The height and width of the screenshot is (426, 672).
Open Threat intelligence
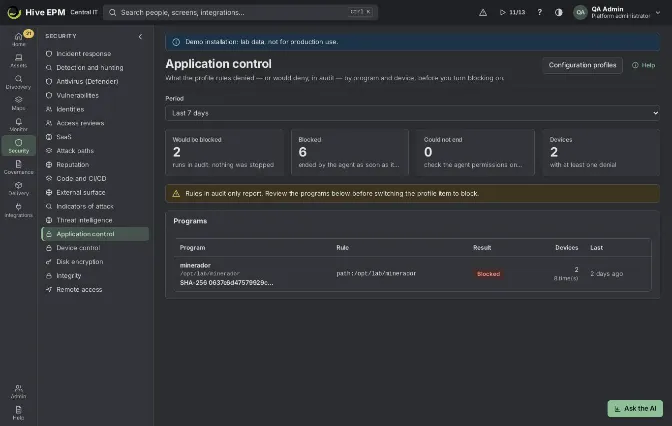point(95,220)
